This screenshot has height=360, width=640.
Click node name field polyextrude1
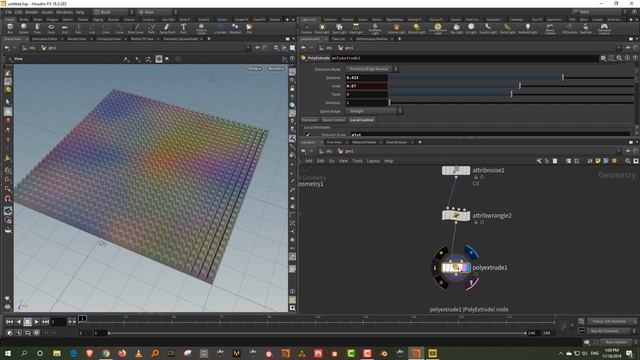pos(463,58)
